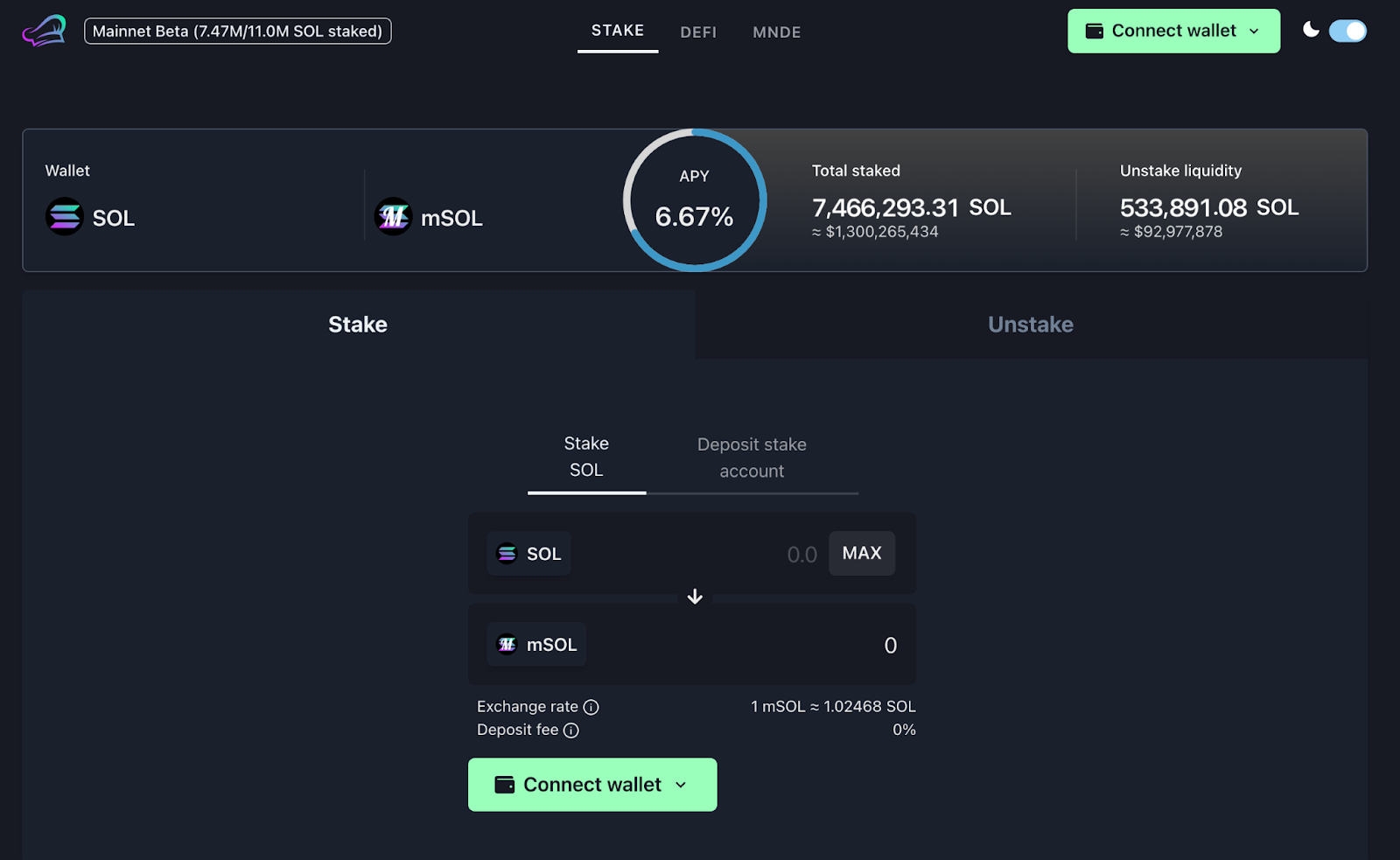Select the Deposit stake account sub-tab
Viewport: 1400px width, 860px height.
pos(752,458)
